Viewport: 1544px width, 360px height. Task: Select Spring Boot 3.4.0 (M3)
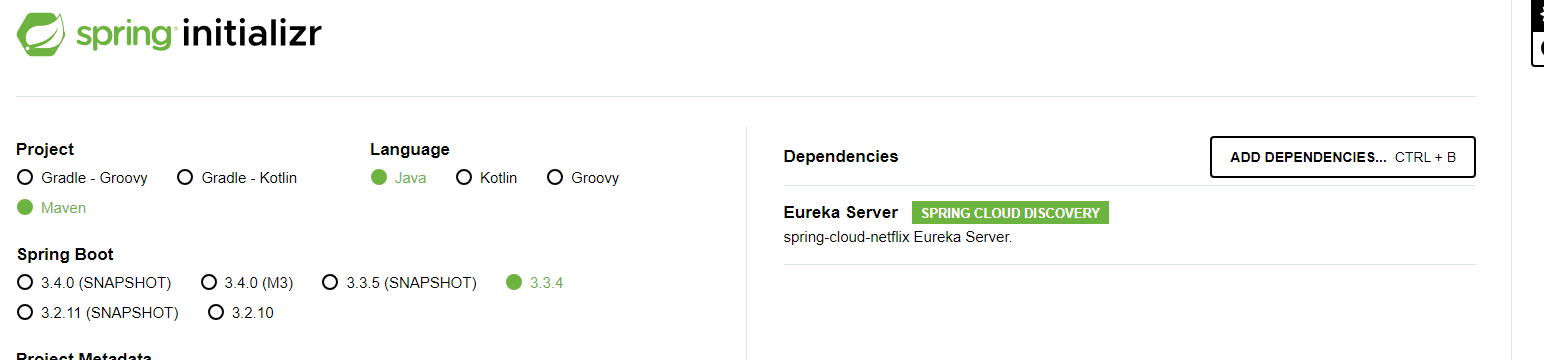point(247,283)
